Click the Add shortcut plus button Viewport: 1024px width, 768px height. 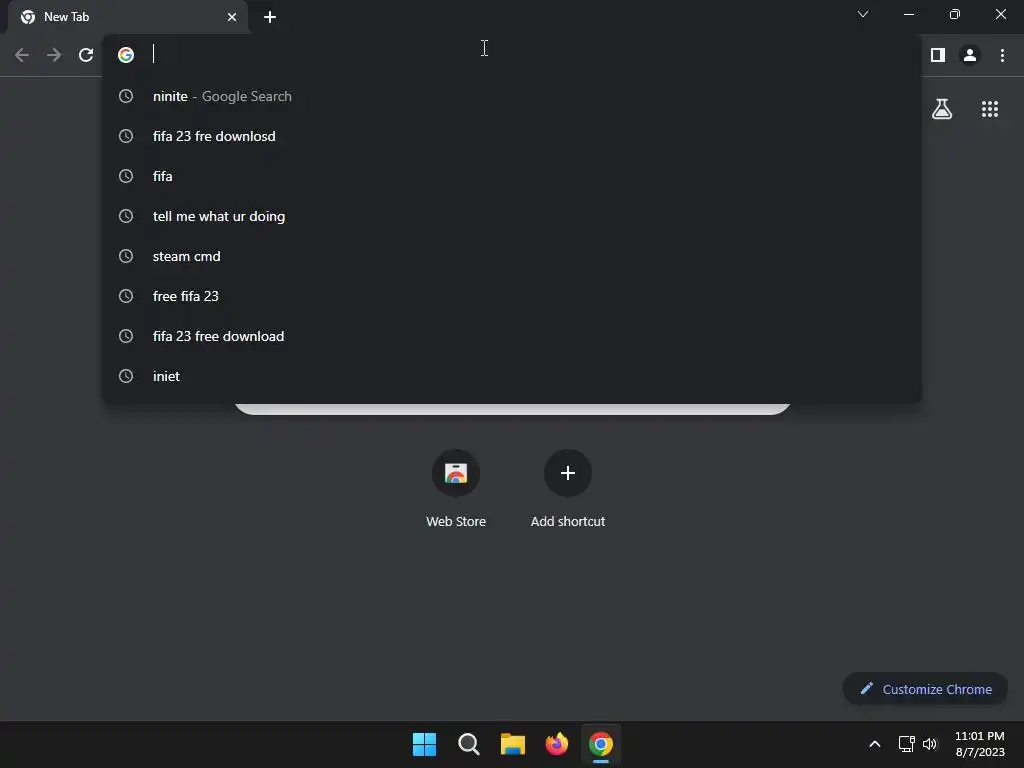coord(568,473)
